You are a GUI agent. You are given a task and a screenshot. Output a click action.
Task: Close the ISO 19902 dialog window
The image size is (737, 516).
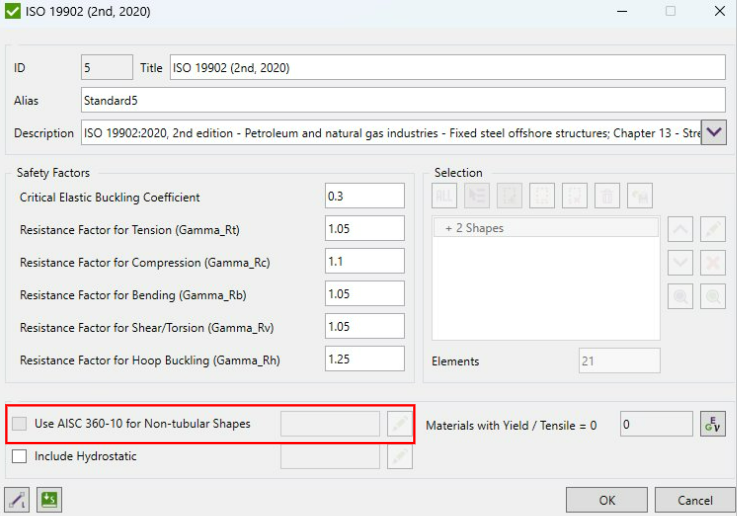(x=720, y=11)
